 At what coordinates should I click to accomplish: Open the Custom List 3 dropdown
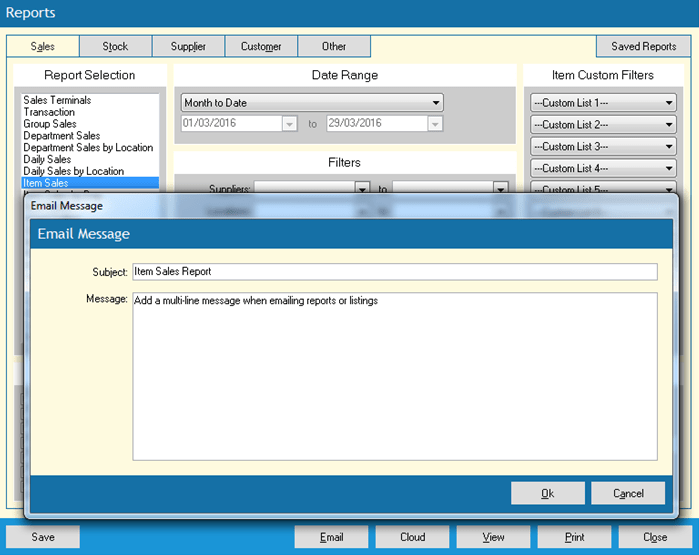point(603,147)
